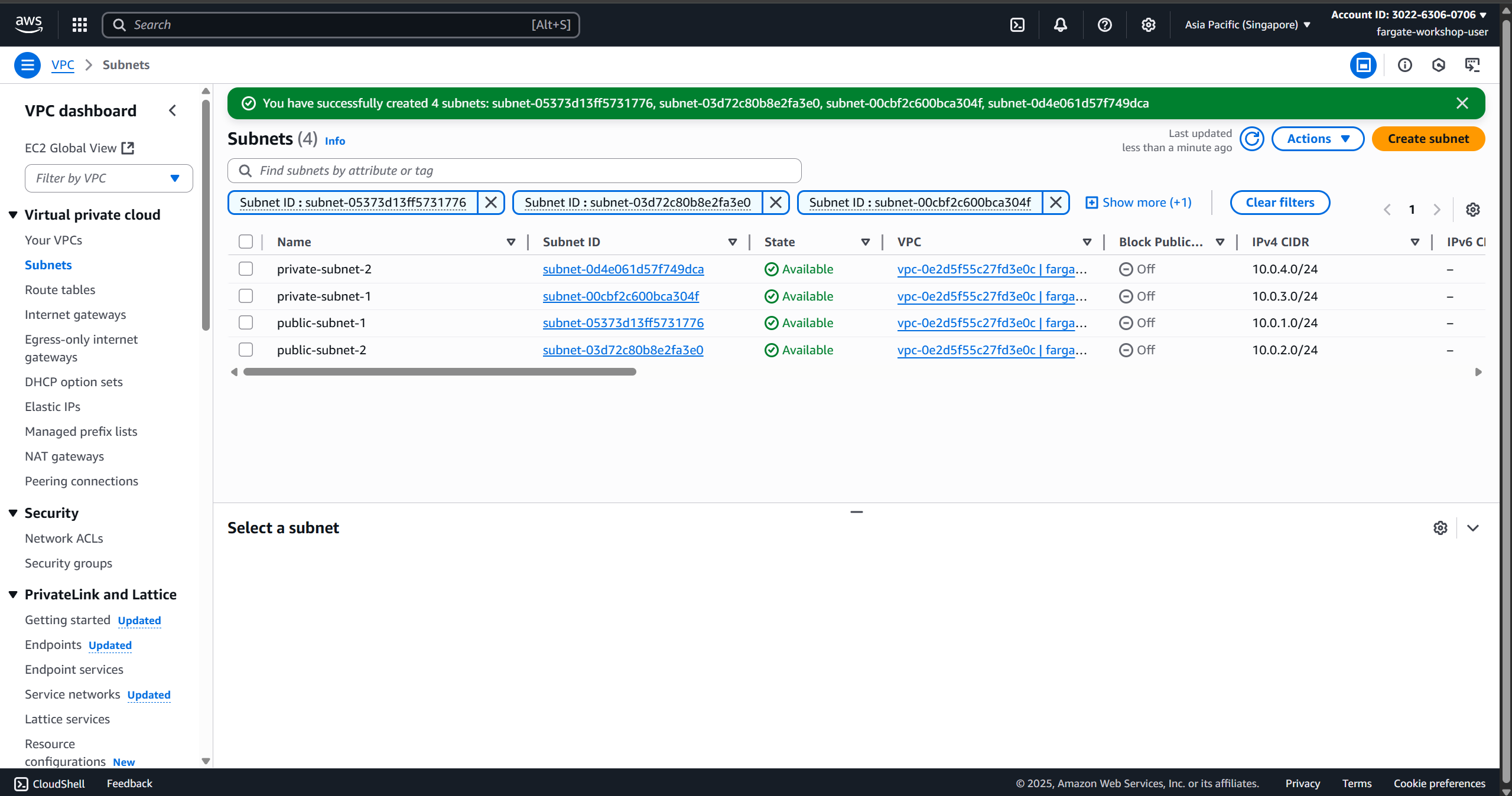Select all subnets checkbox
Viewport: 1512px width, 796px height.
[x=246, y=242]
